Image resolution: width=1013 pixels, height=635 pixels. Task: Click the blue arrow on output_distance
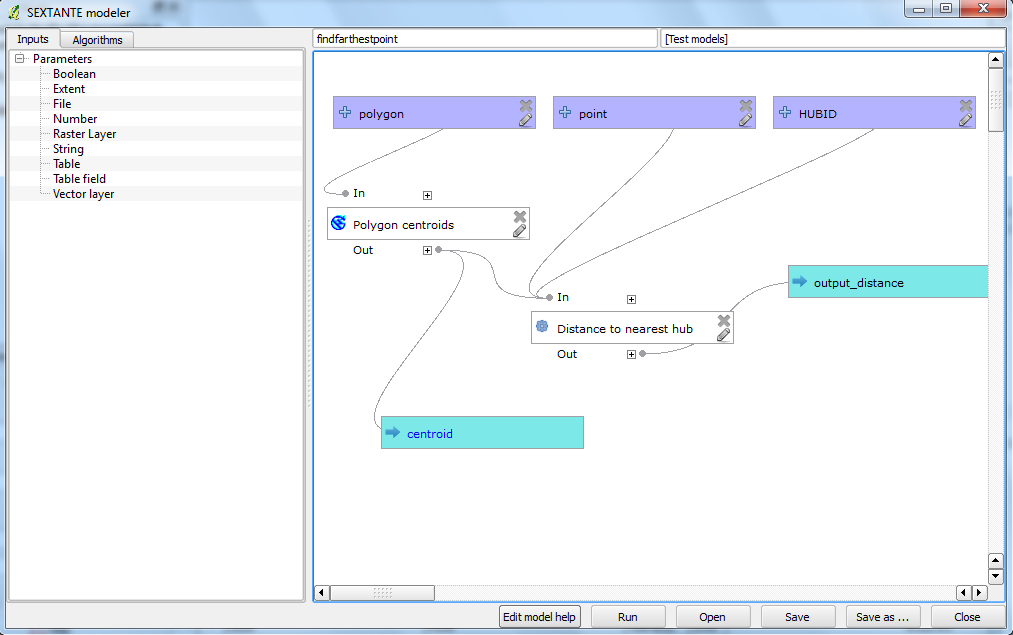[x=799, y=282]
